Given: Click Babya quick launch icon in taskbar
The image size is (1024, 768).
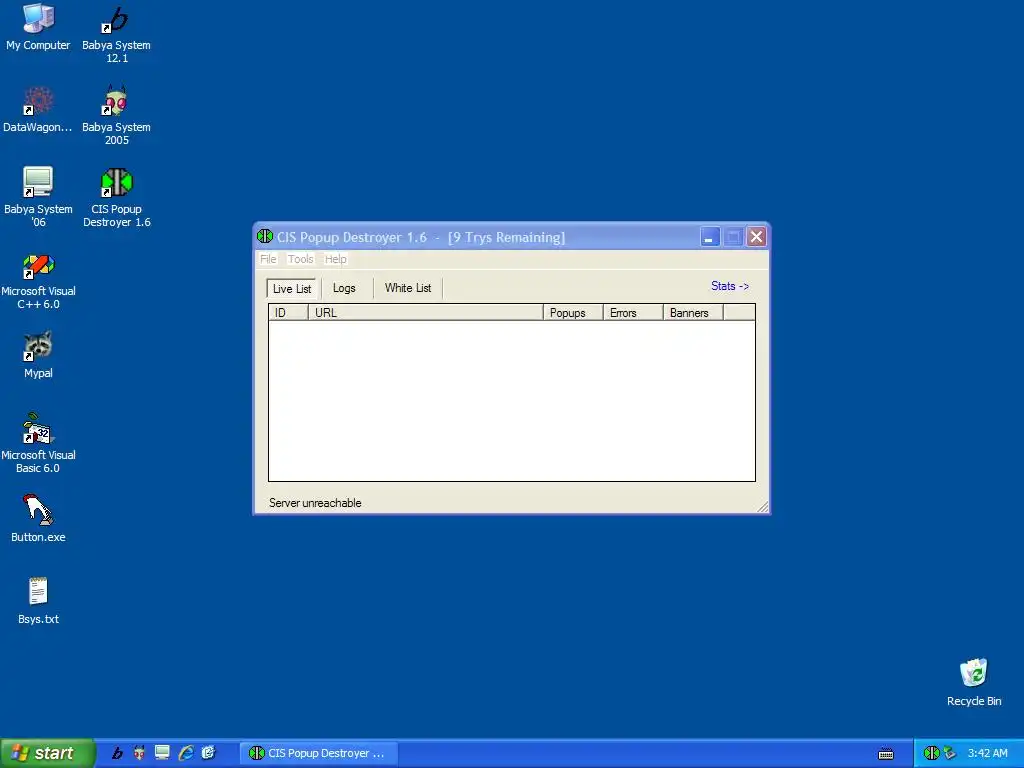Looking at the screenshot, I should pyautogui.click(x=117, y=753).
